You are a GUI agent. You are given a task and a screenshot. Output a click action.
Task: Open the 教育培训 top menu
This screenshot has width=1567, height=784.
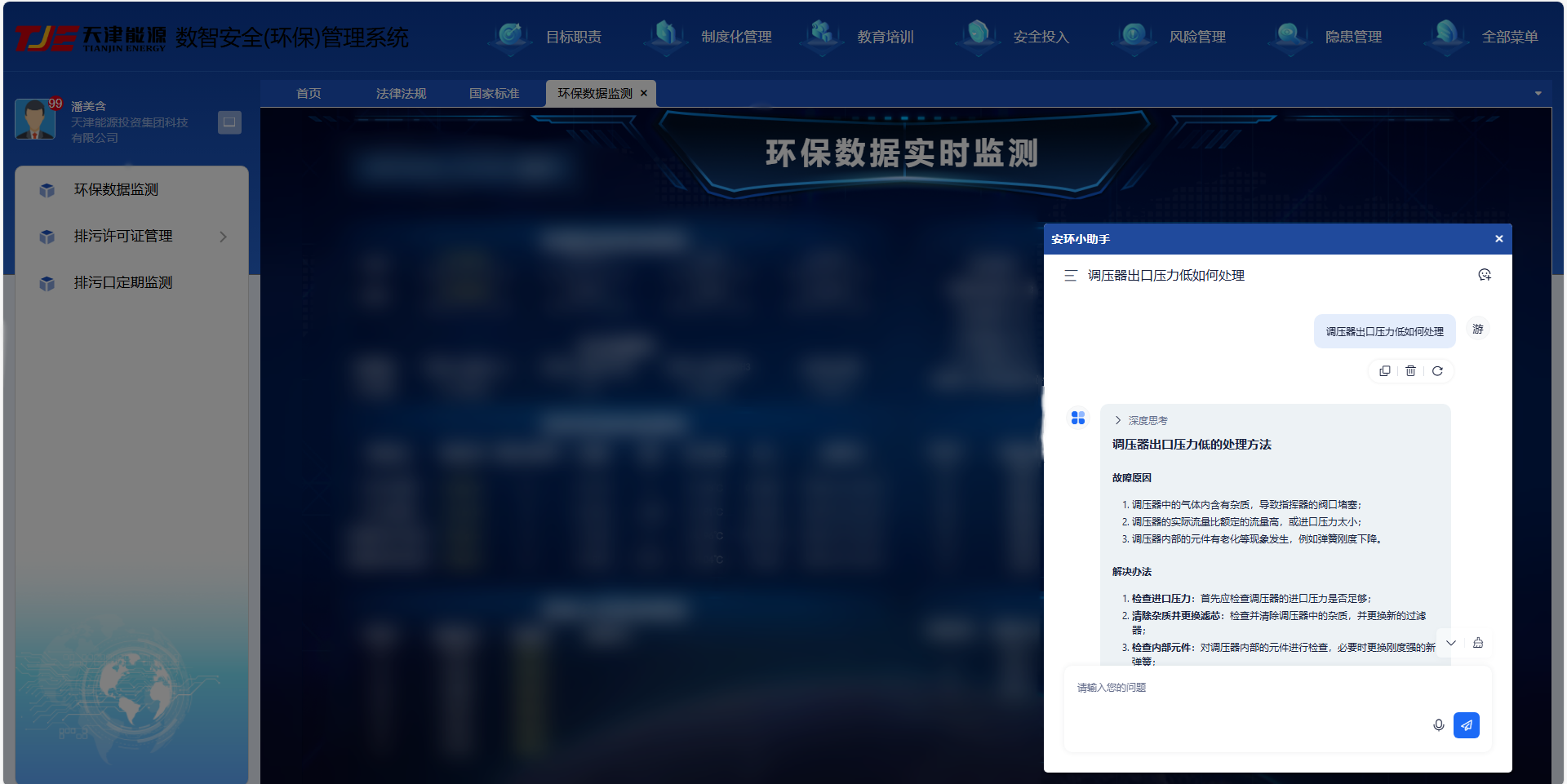point(886,37)
